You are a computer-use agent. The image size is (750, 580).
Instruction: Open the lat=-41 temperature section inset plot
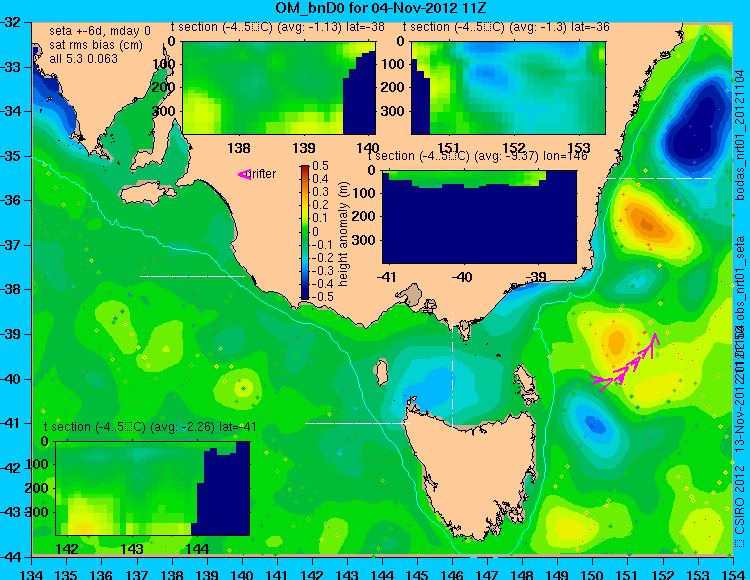[x=153, y=488]
